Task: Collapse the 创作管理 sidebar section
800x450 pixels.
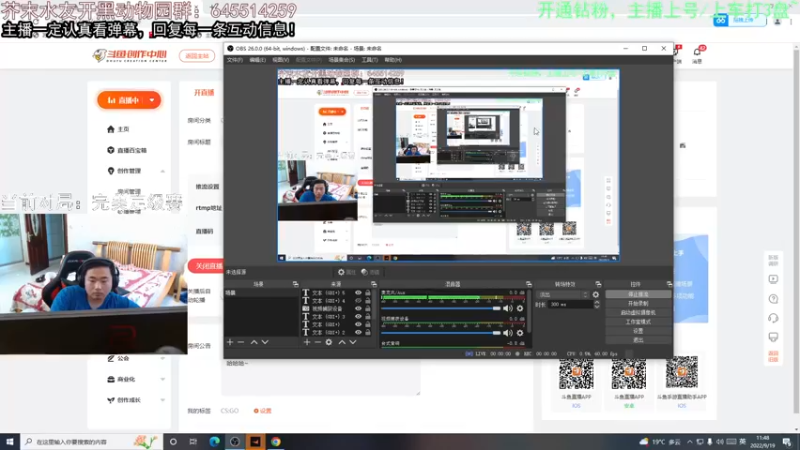Action: pyautogui.click(x=163, y=171)
